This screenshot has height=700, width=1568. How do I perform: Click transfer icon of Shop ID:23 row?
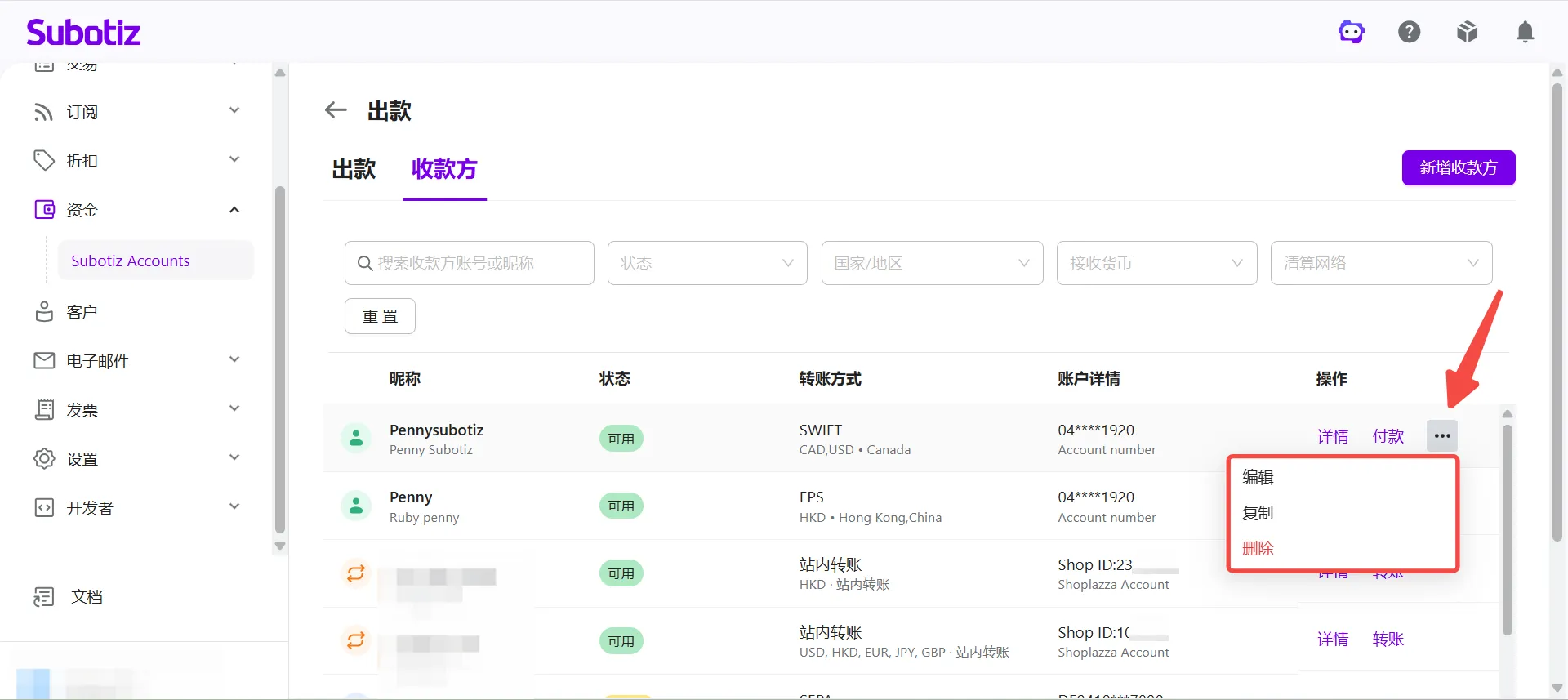tap(356, 573)
